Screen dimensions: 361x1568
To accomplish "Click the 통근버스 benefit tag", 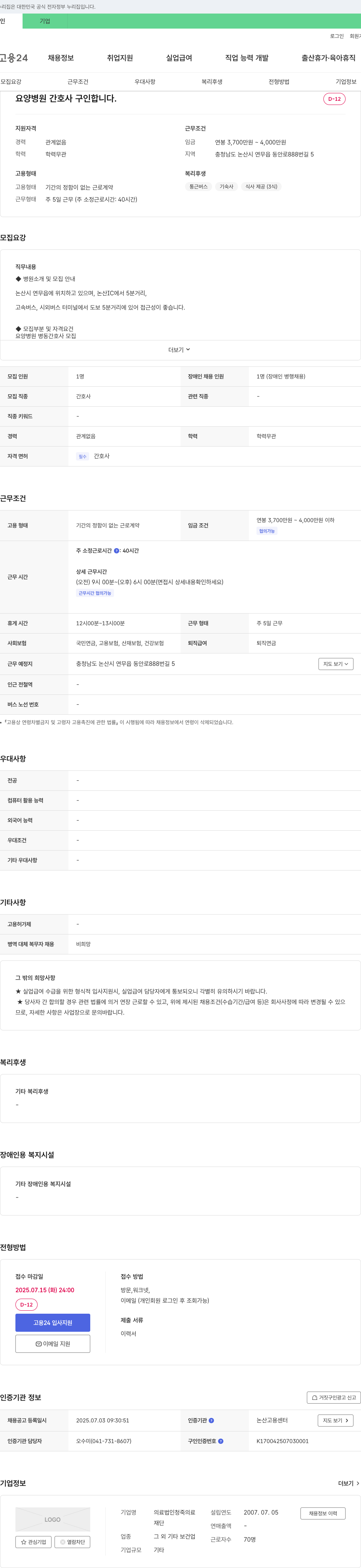I will tap(199, 187).
